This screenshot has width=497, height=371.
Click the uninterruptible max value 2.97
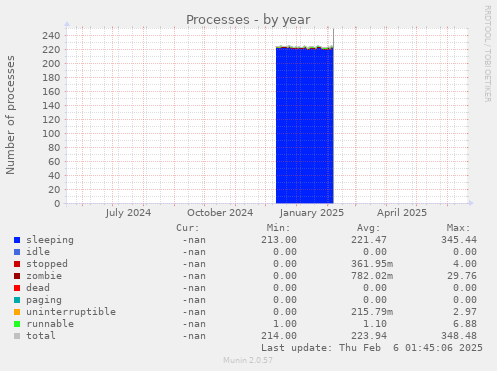(465, 312)
